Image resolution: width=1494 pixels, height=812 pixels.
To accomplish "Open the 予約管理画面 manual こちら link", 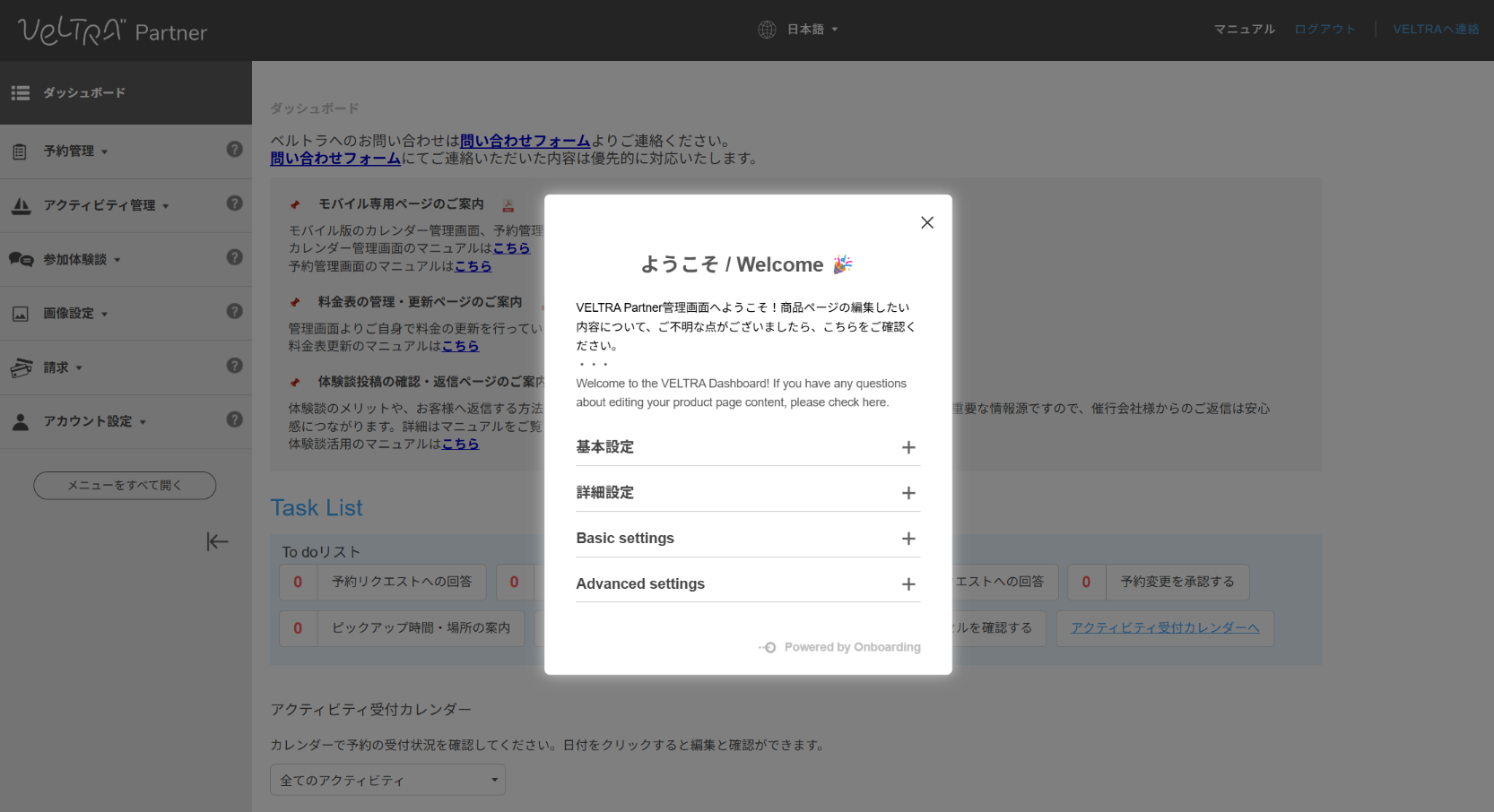I will tap(473, 266).
